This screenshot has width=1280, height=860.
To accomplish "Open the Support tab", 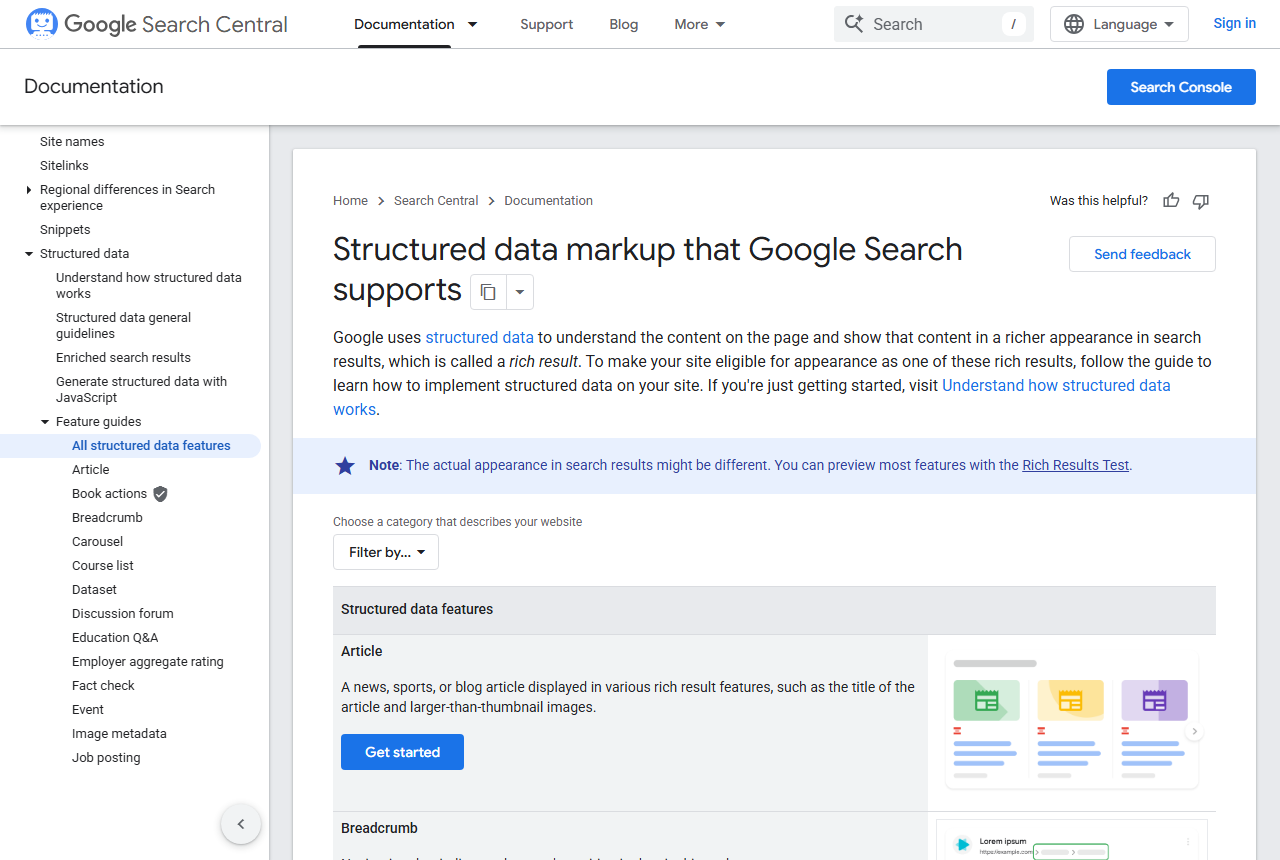I will (547, 24).
